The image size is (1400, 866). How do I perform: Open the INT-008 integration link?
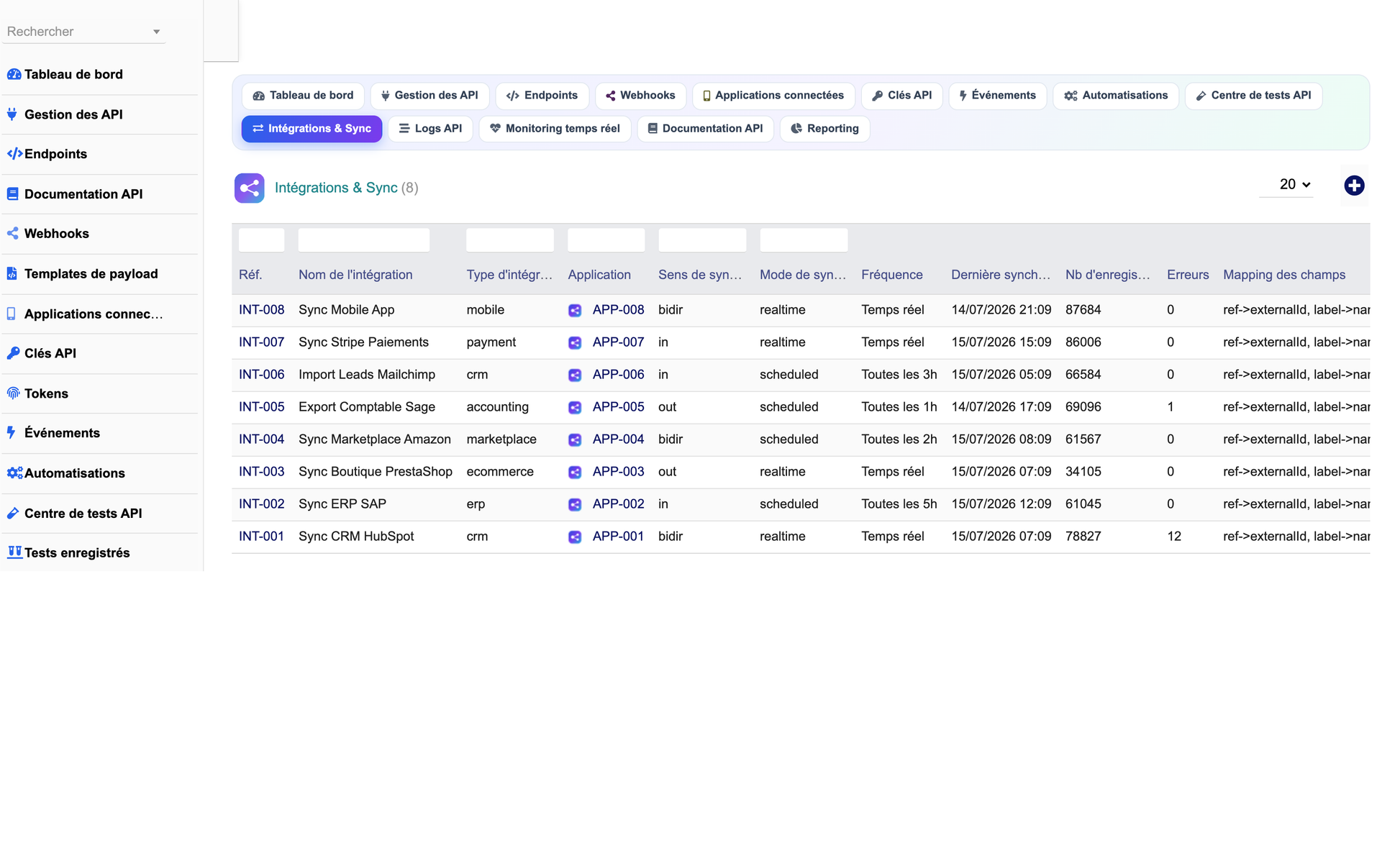[x=261, y=310]
